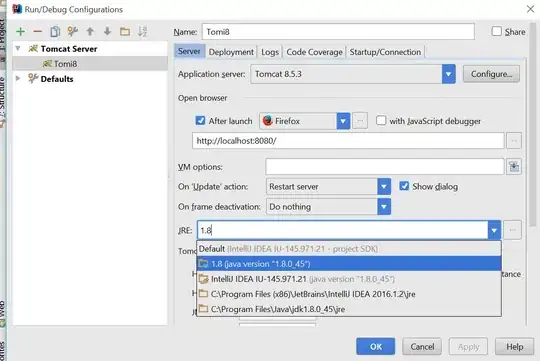Switch to the Deployment tab
This screenshot has width=540, height=361.
231,52
